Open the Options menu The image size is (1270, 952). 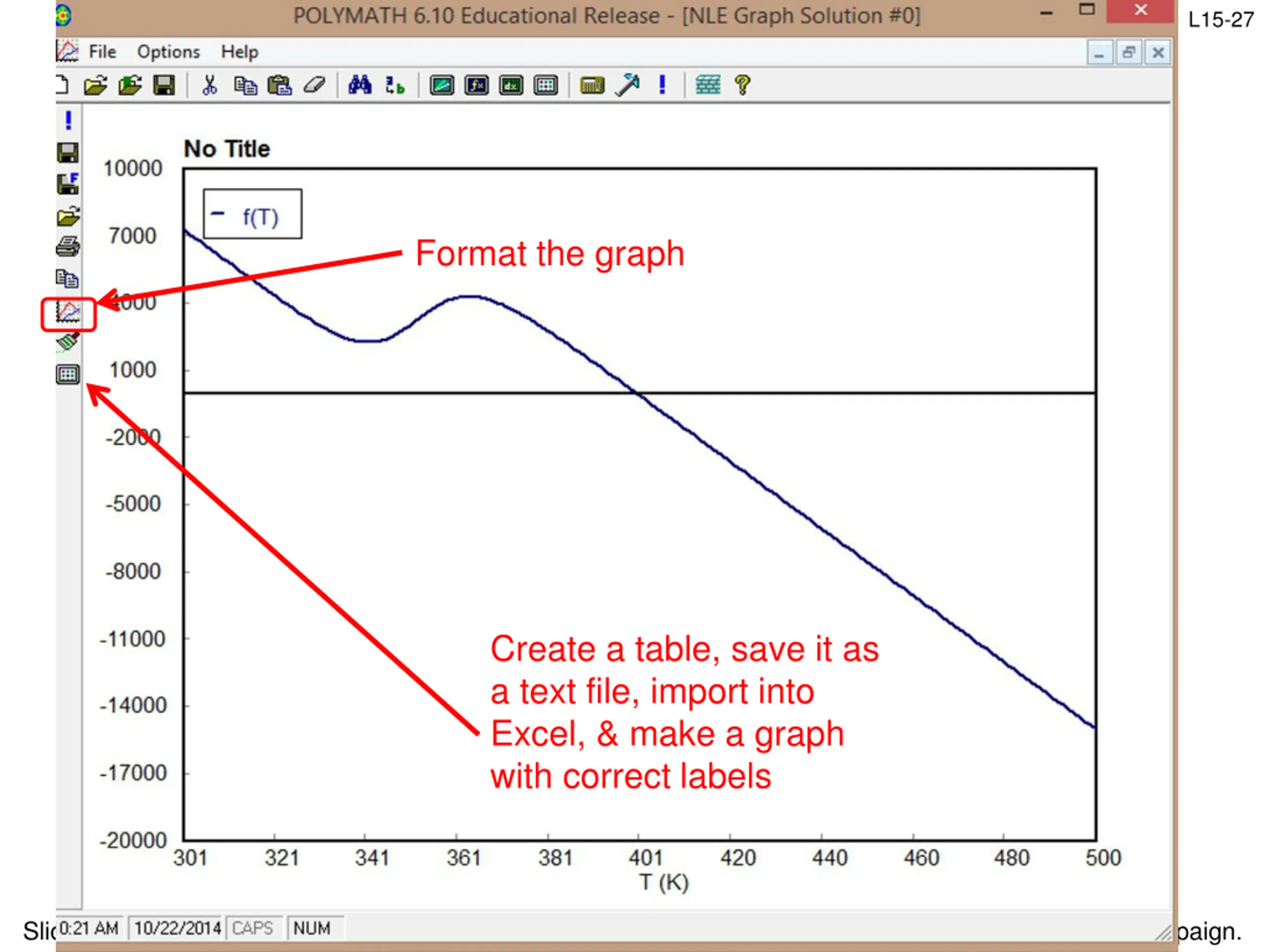(x=168, y=52)
